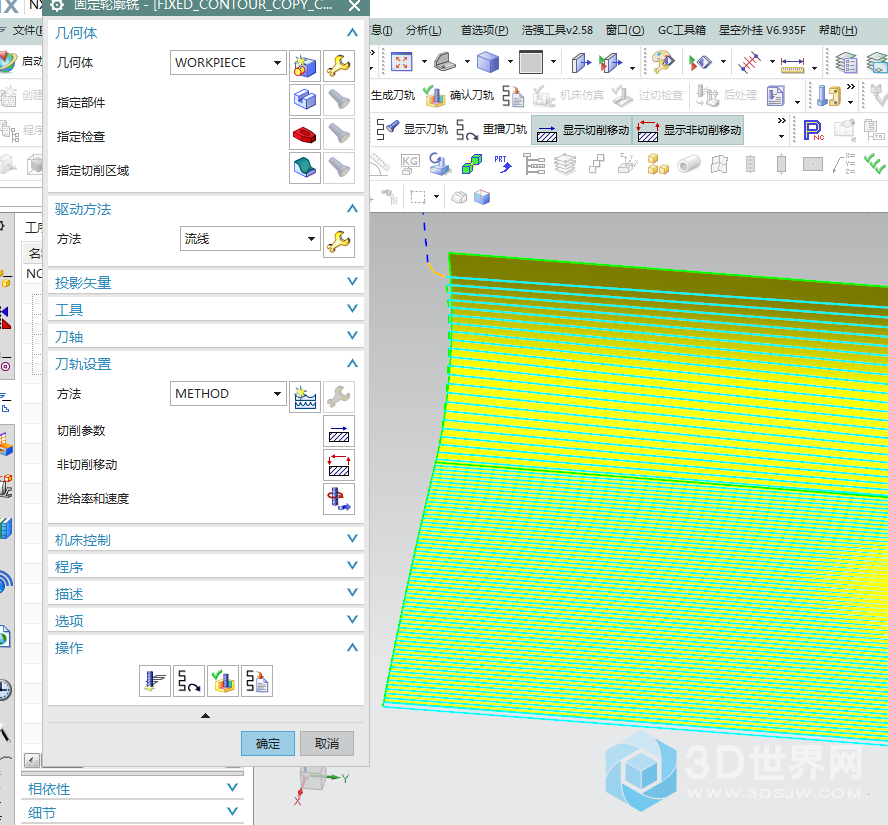888x825 pixels.
Task: Open toolbar overflow chevron near PNC
Action: (x=782, y=121)
